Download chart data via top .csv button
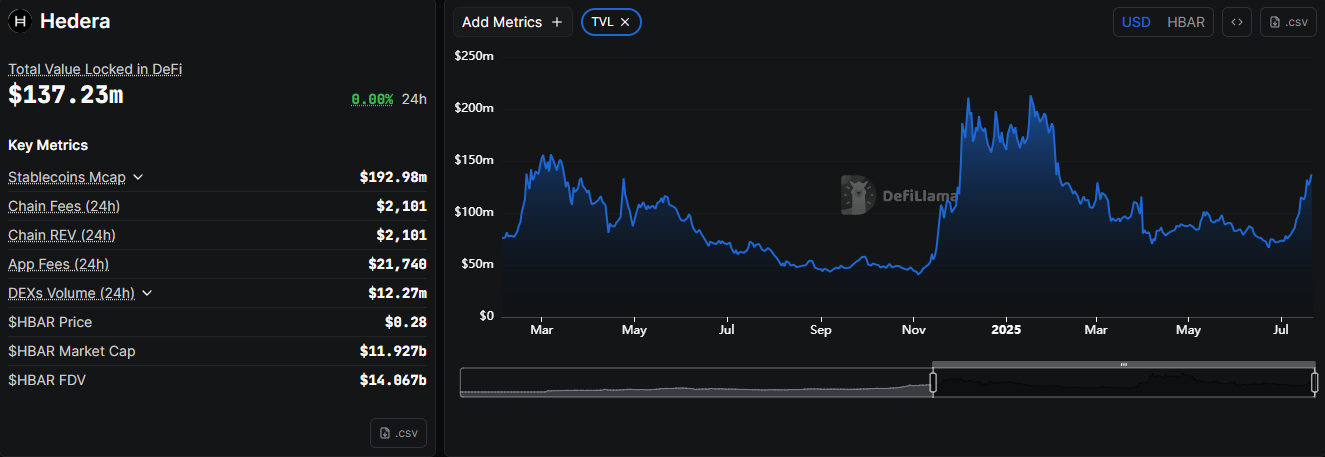 pos(1288,22)
